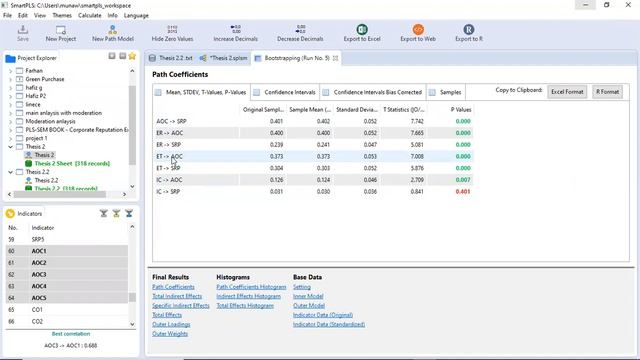
Task: Copy to clipboard in Excel Format
Action: pos(567,92)
